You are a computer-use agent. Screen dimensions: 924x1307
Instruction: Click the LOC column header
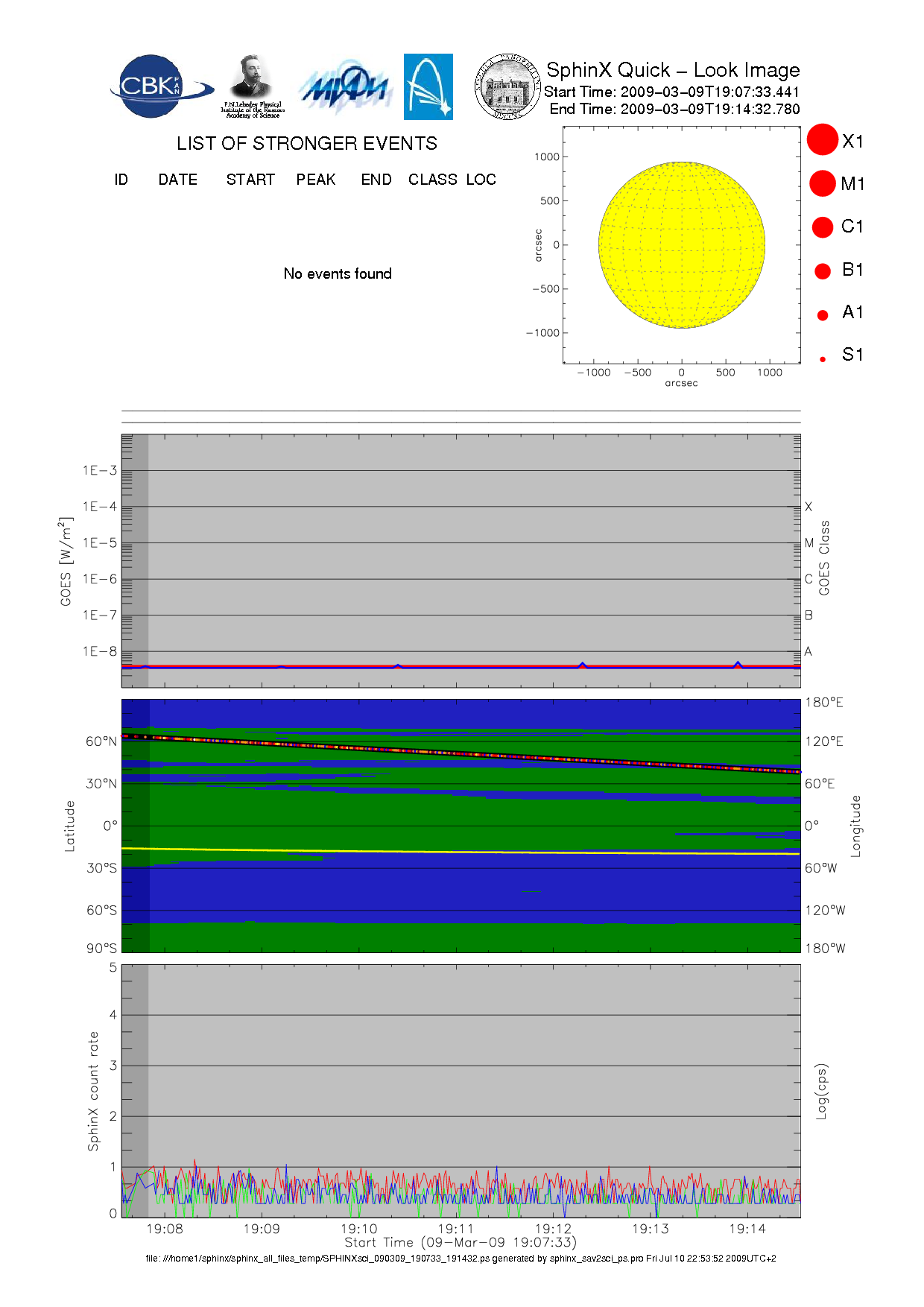(x=481, y=180)
